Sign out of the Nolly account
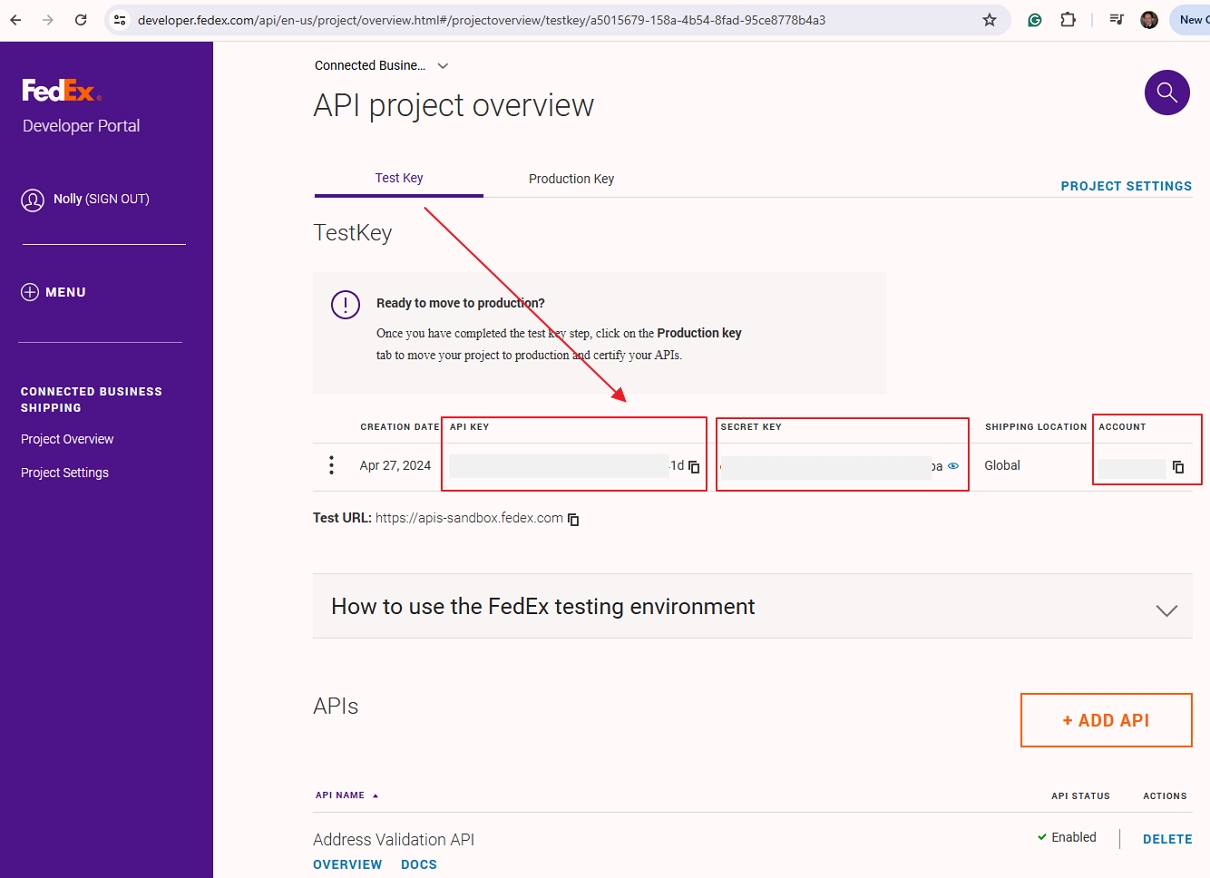This screenshot has height=878, width=1210. 117,199
